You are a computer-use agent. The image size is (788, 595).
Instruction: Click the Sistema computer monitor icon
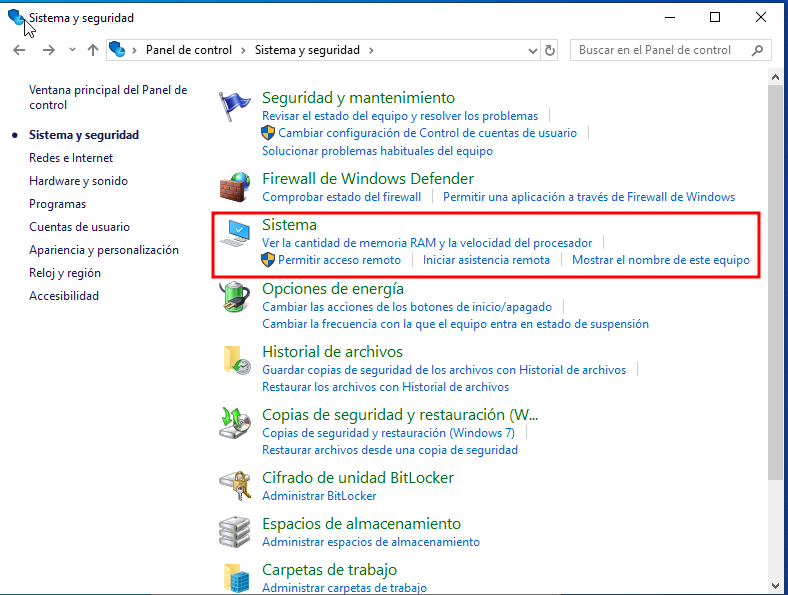coord(235,234)
